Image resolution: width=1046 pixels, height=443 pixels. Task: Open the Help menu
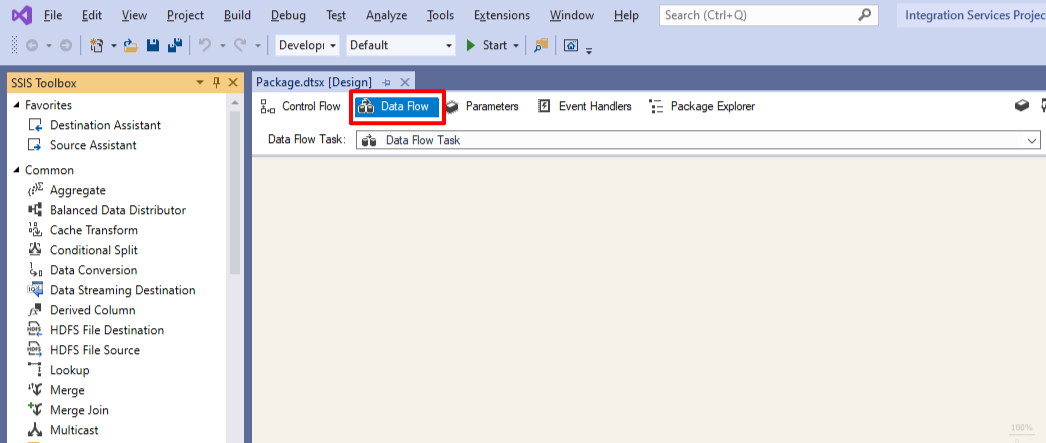[626, 15]
